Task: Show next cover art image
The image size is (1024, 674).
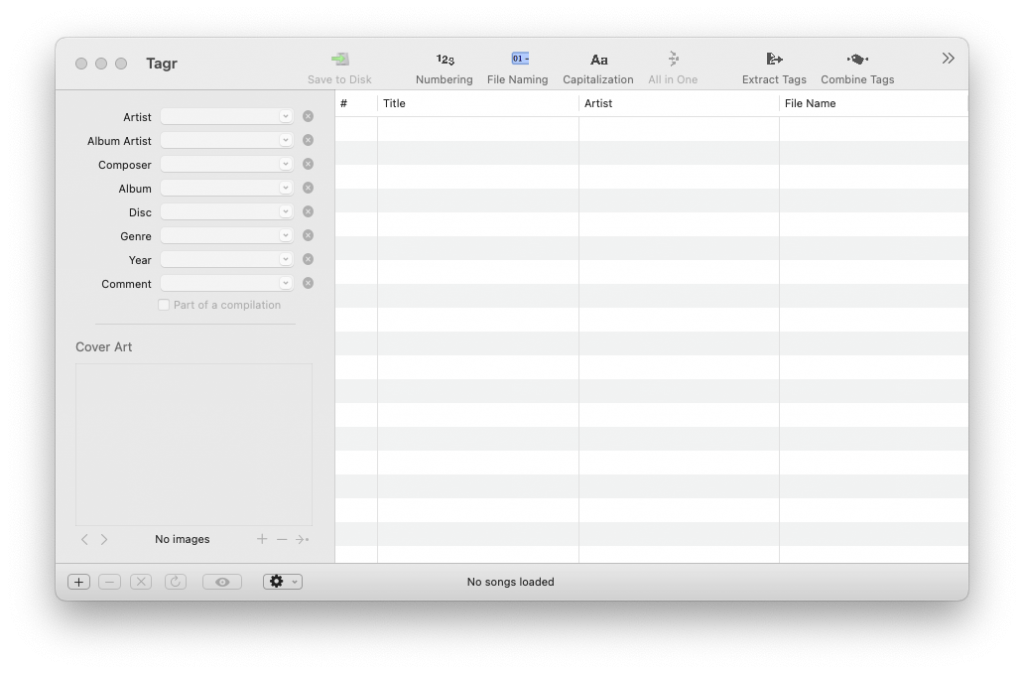Action: click(x=104, y=539)
